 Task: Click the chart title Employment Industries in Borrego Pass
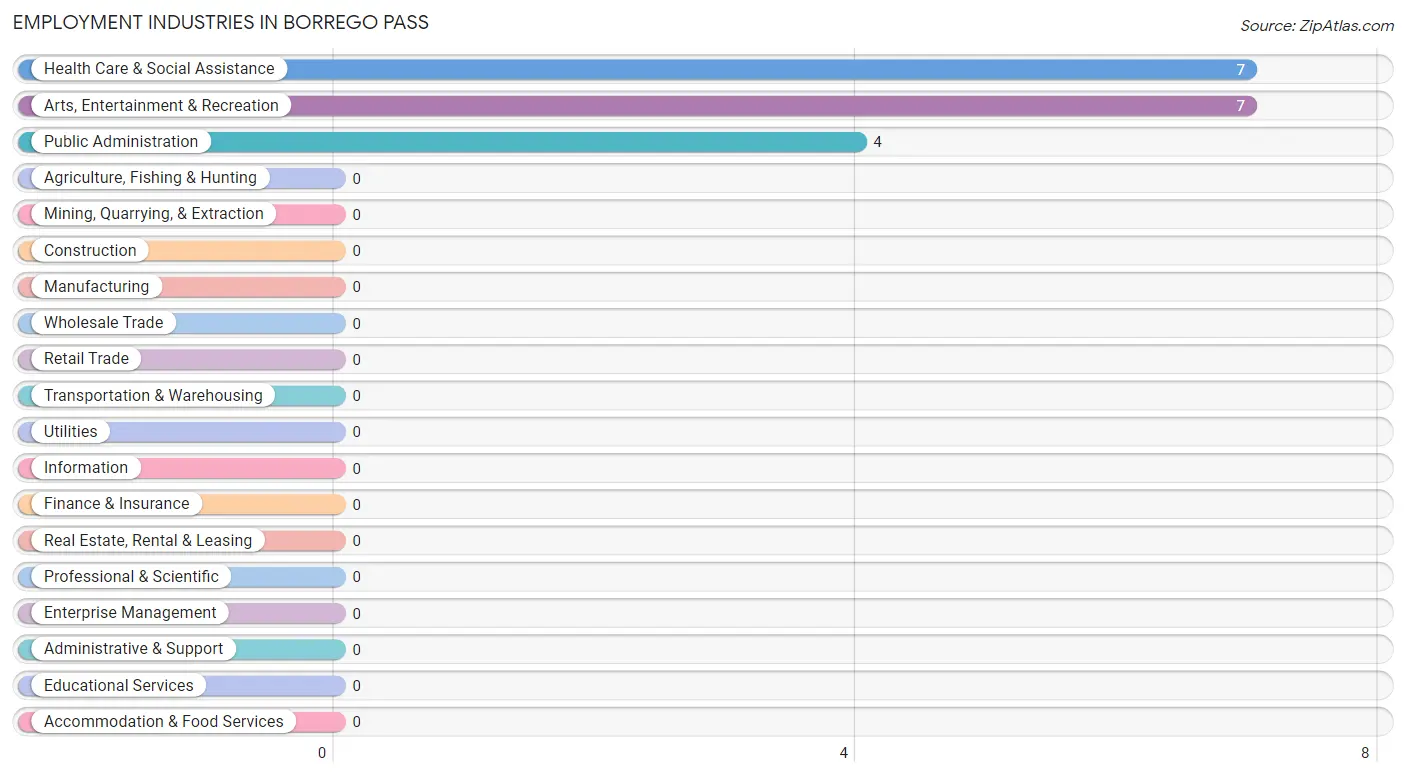[x=221, y=22]
